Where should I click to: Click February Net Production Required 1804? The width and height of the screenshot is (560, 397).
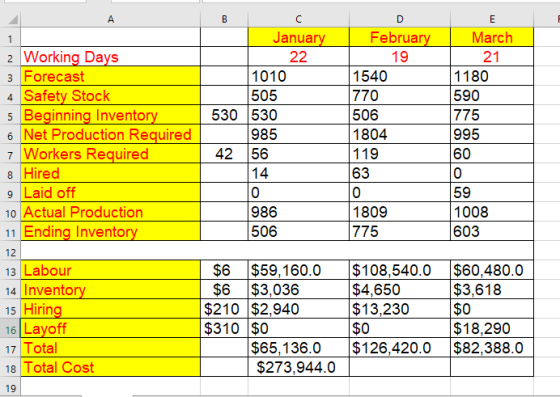(400, 135)
